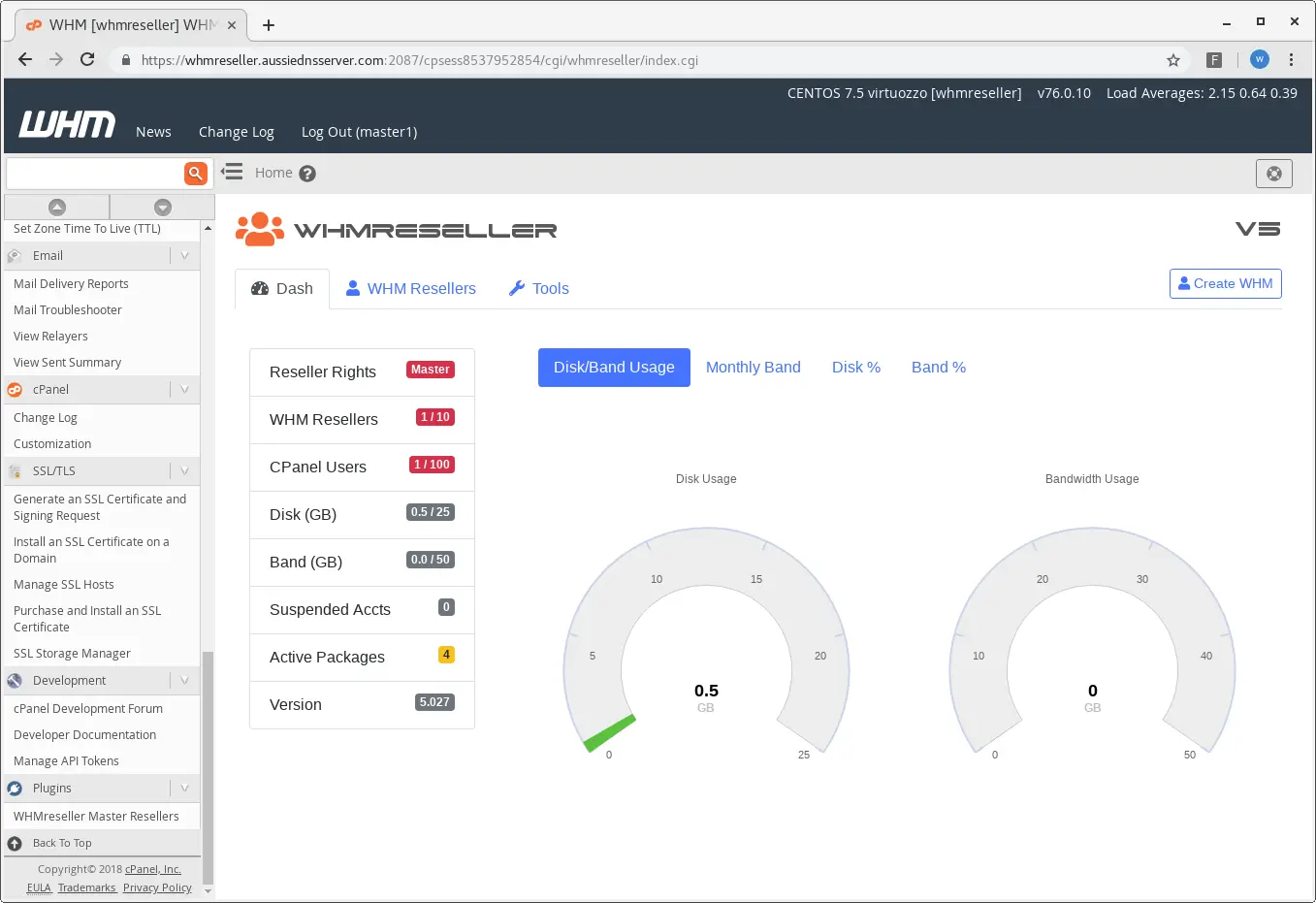Viewport: 1316px width, 903px height.
Task: Open the cPanel Customization link
Action: (52, 444)
